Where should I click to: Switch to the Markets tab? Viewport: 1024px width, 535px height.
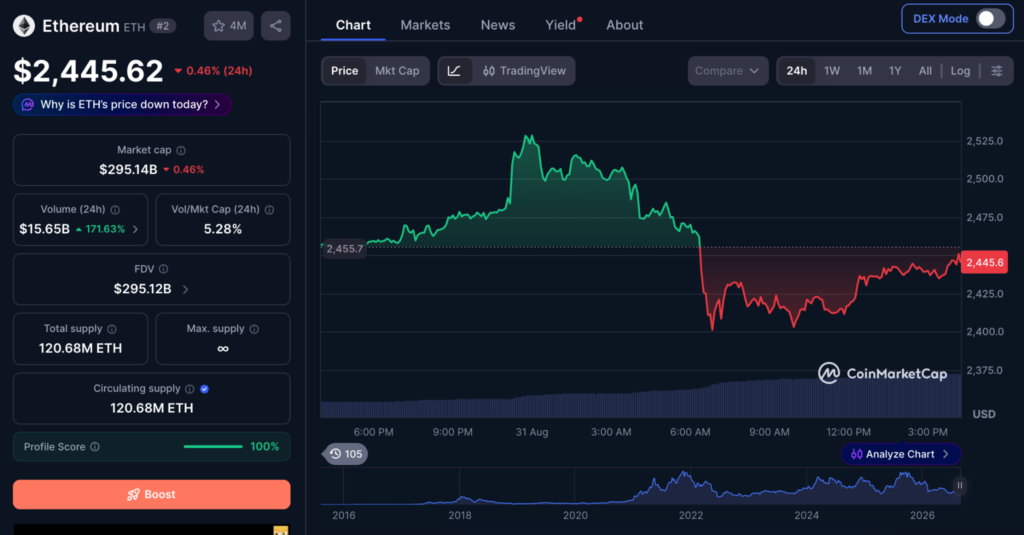tap(425, 25)
